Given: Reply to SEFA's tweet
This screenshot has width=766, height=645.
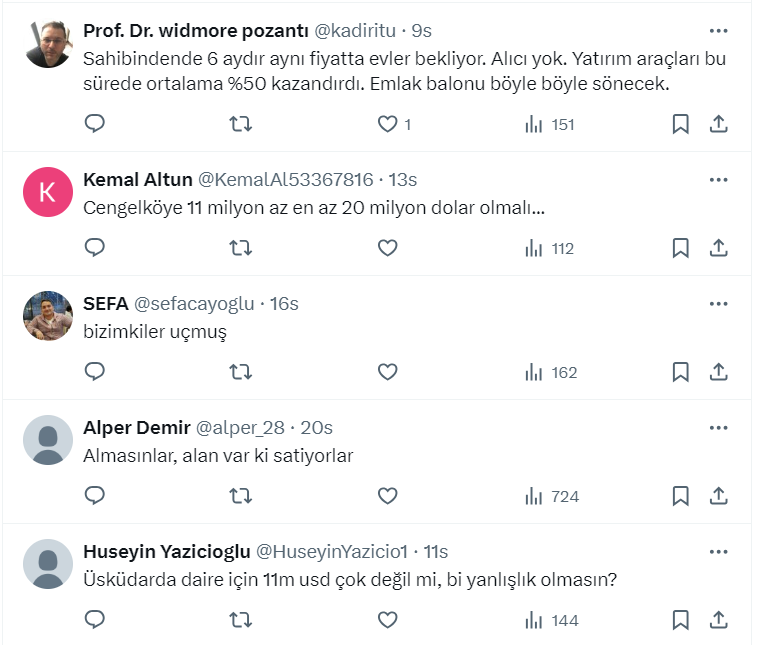Looking at the screenshot, I should click(x=95, y=372).
